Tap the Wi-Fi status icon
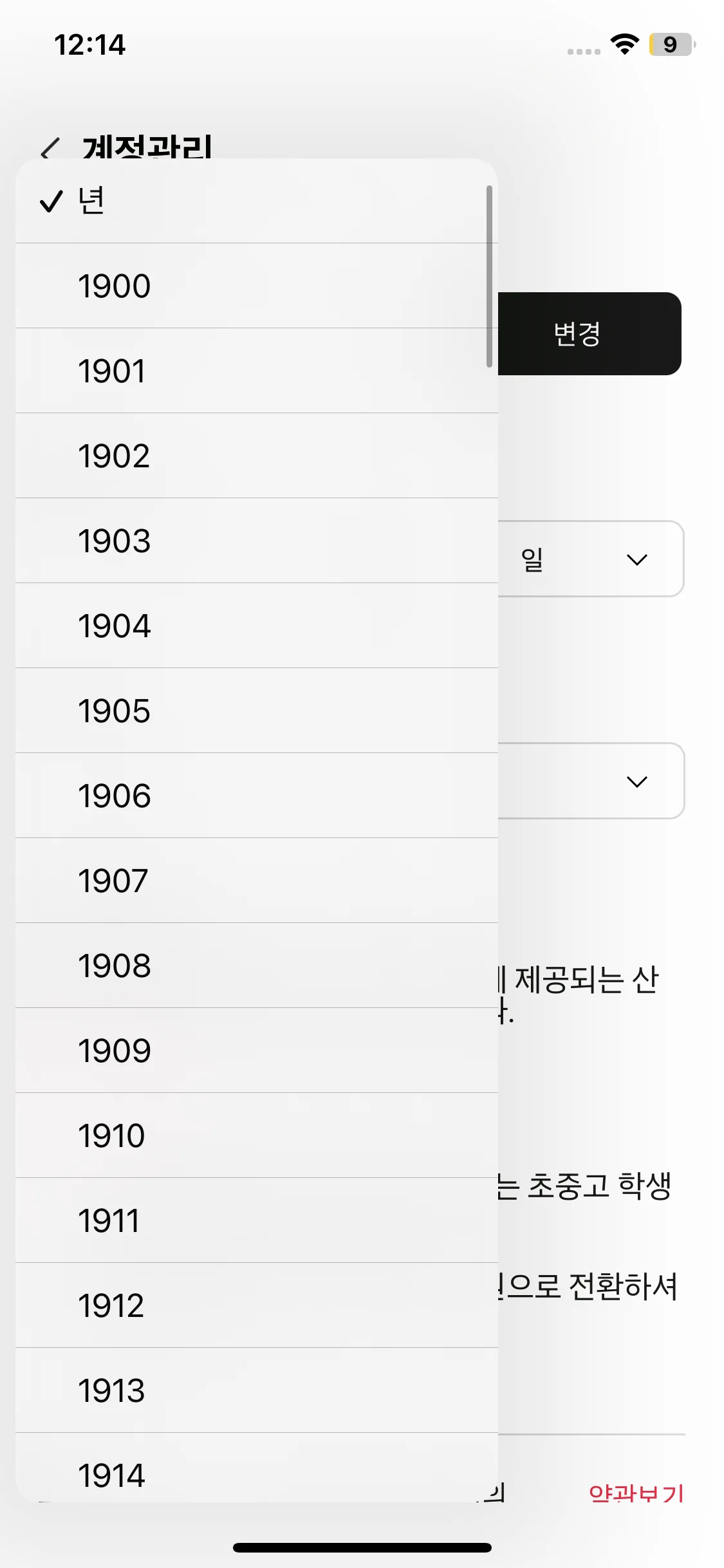The height and width of the screenshot is (1568, 724). pyautogui.click(x=624, y=44)
